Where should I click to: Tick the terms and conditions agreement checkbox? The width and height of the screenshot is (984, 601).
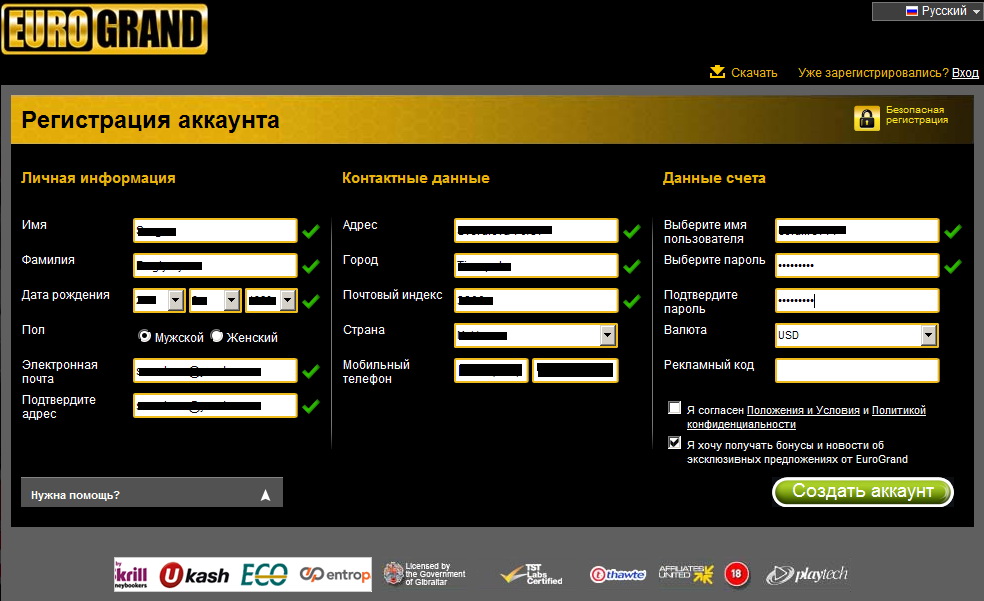click(x=675, y=408)
